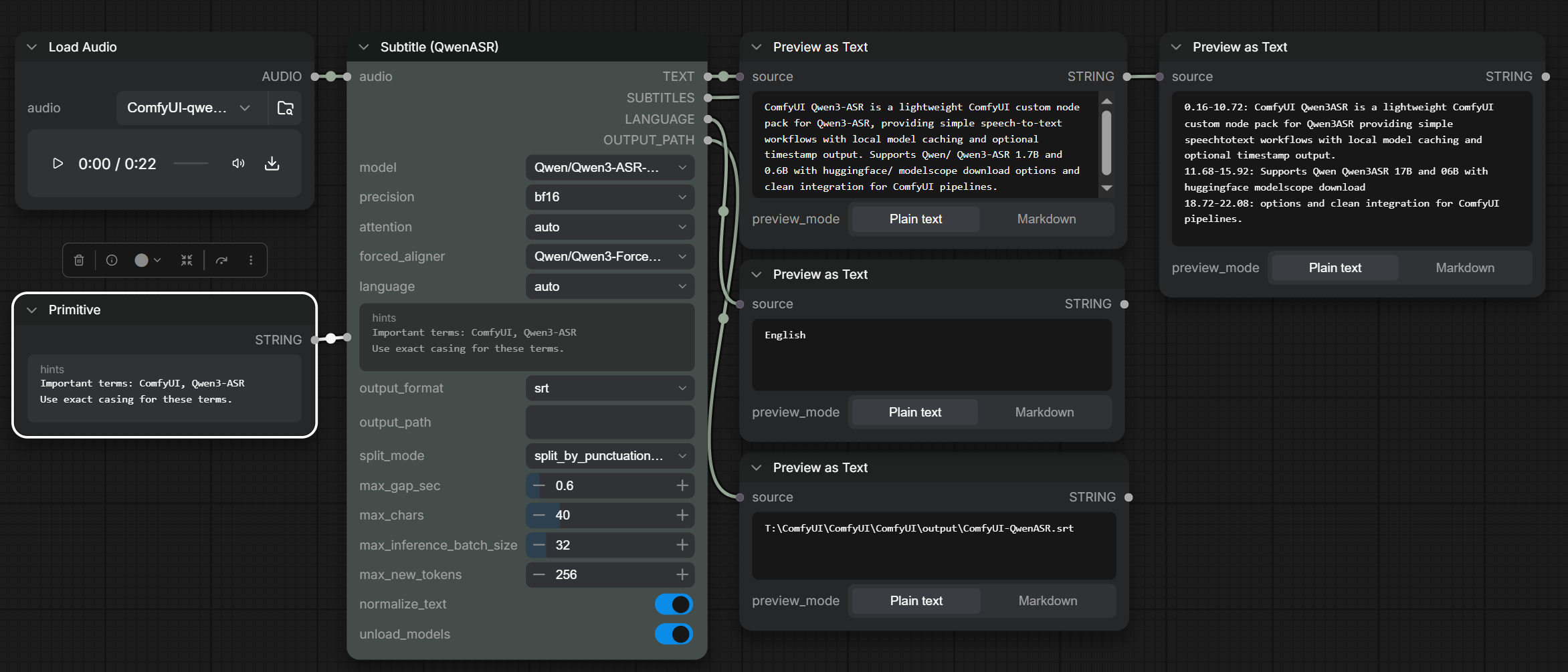Screen dimensions: 1568x672
Task: Open the forced_aligner dropdown
Action: tap(610, 257)
